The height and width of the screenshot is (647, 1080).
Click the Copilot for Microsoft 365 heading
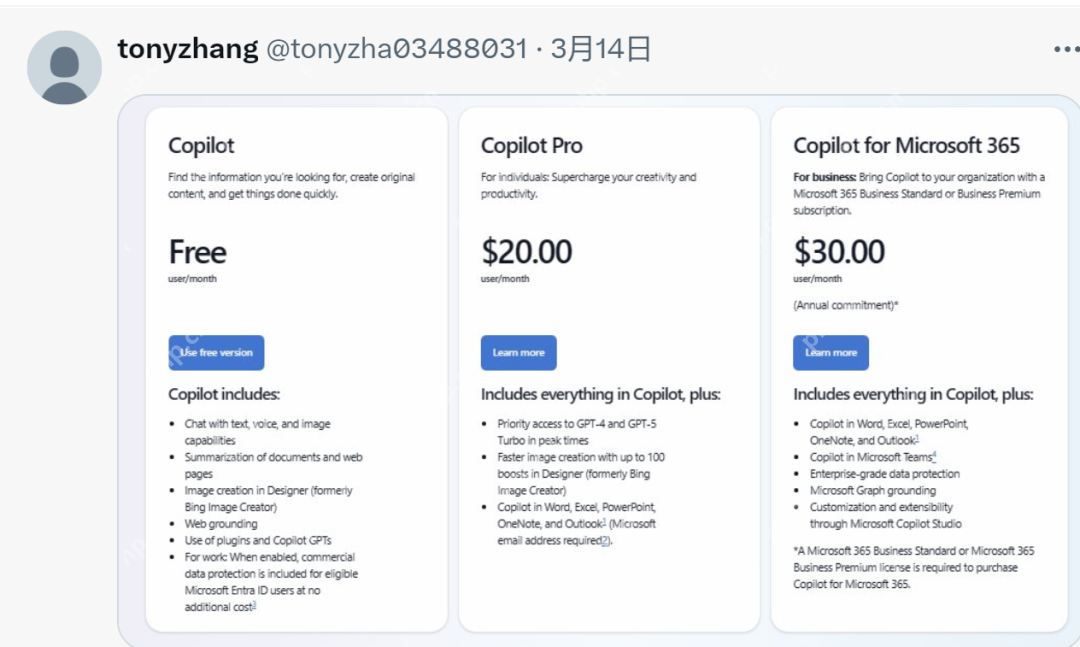906,146
